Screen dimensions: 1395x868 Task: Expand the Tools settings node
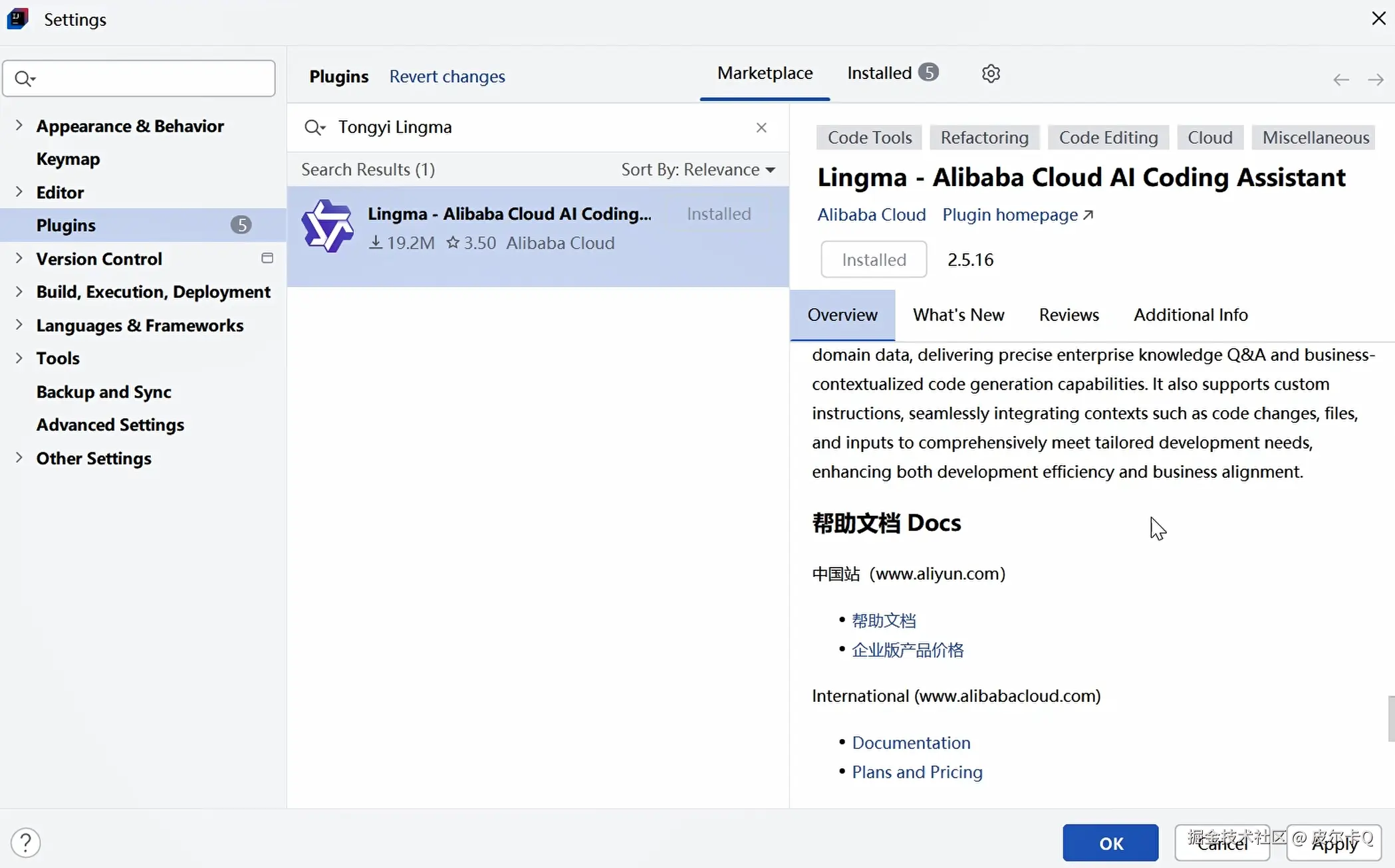pyautogui.click(x=19, y=358)
